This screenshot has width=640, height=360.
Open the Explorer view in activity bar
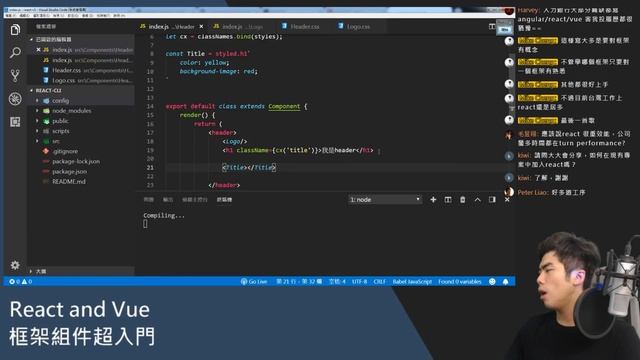click(x=15, y=29)
